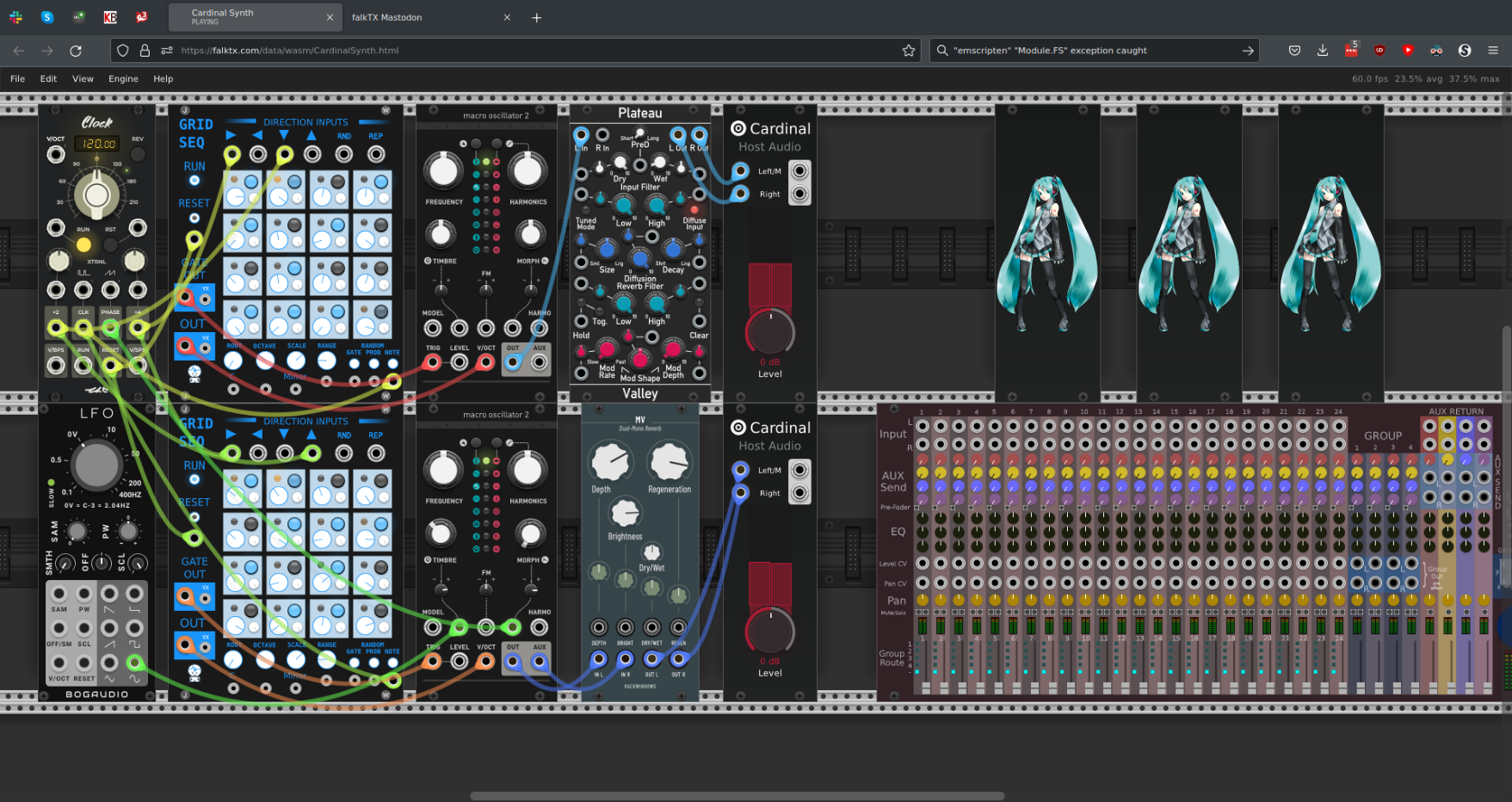This screenshot has width=1512, height=802.
Task: Open the browser downloads panel
Action: coord(1323,51)
